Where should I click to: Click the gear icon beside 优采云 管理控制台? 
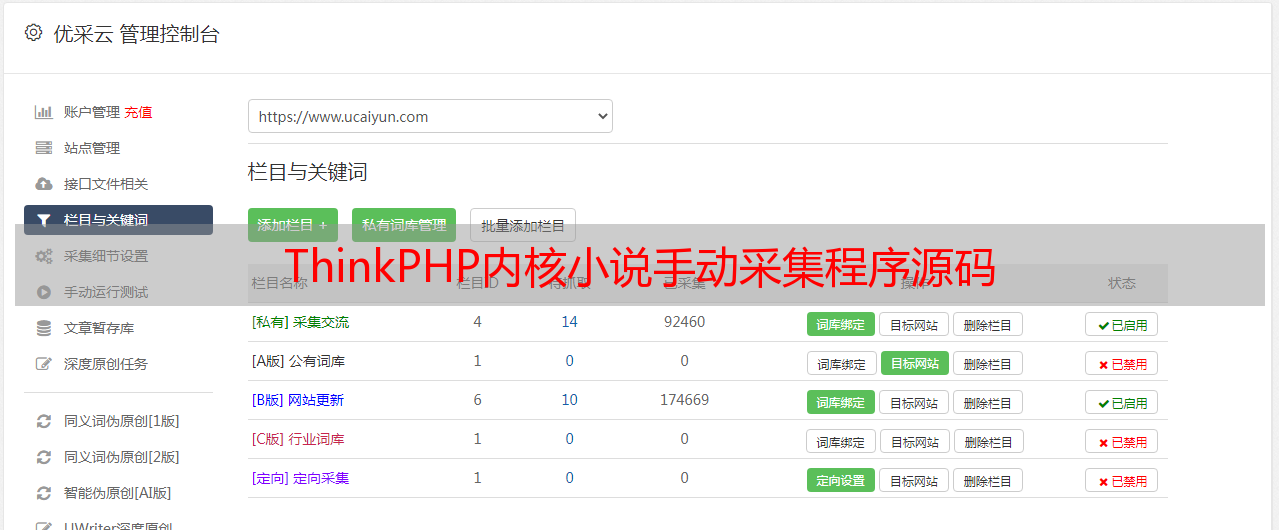[34, 33]
